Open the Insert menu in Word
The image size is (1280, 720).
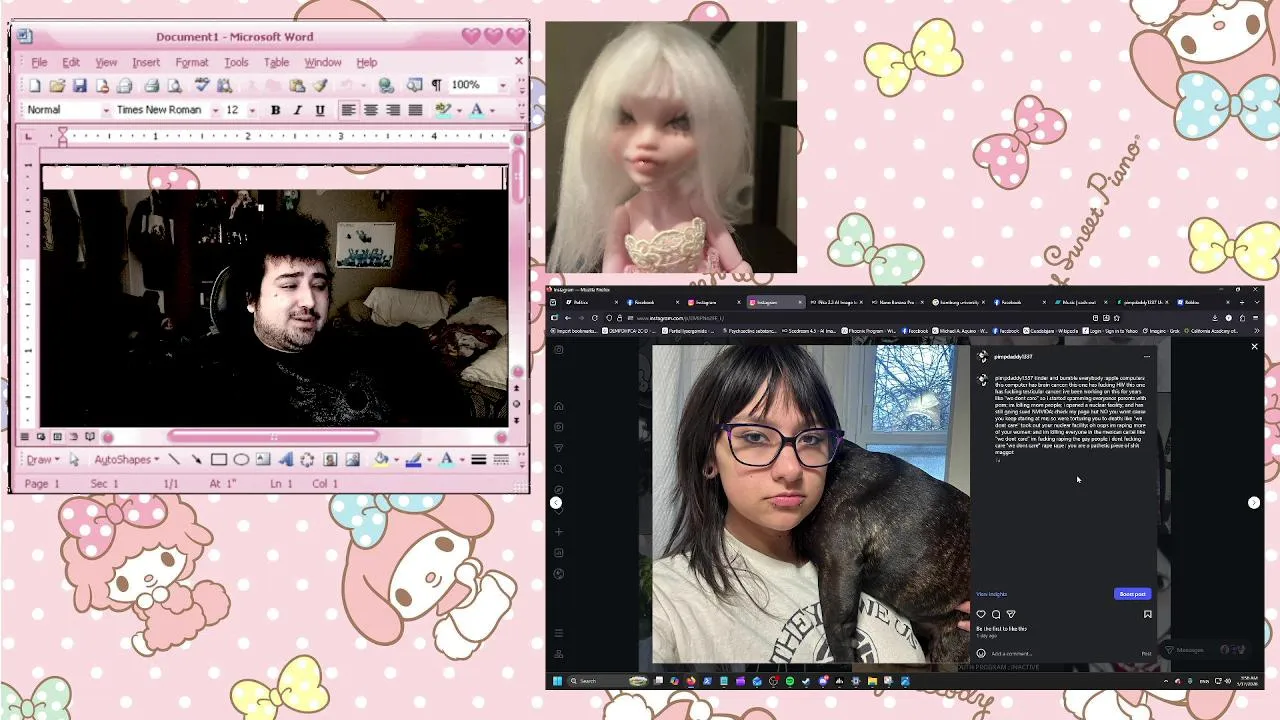pyautogui.click(x=146, y=62)
